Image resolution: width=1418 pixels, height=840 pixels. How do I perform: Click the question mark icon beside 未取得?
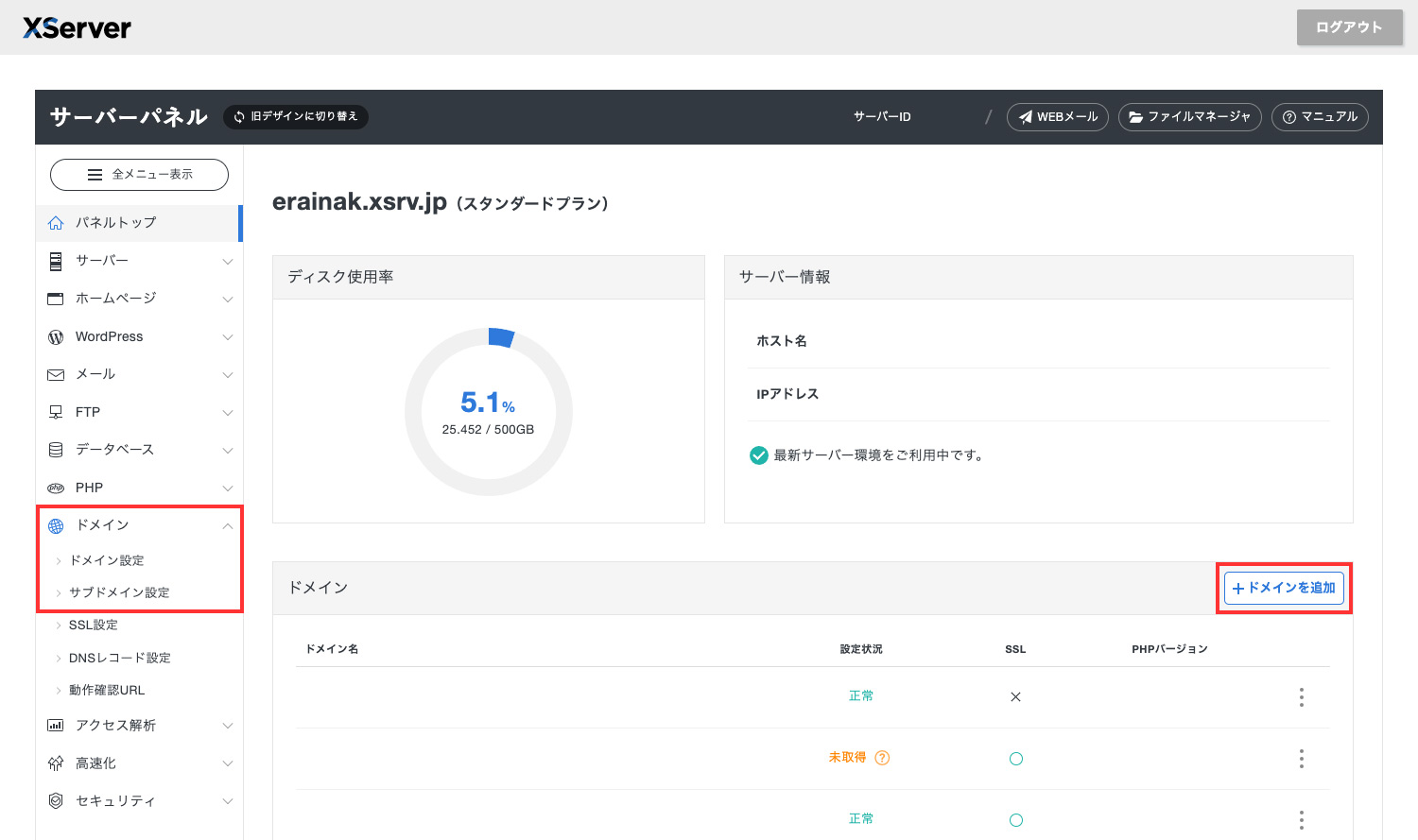[x=882, y=758]
